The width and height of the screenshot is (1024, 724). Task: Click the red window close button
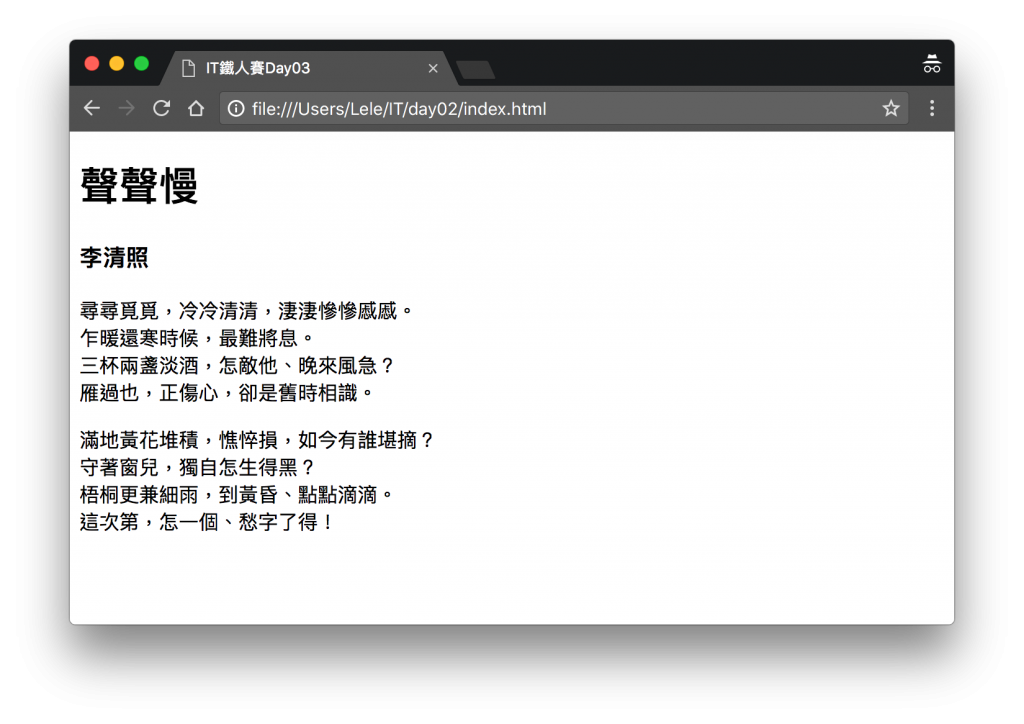coord(92,63)
